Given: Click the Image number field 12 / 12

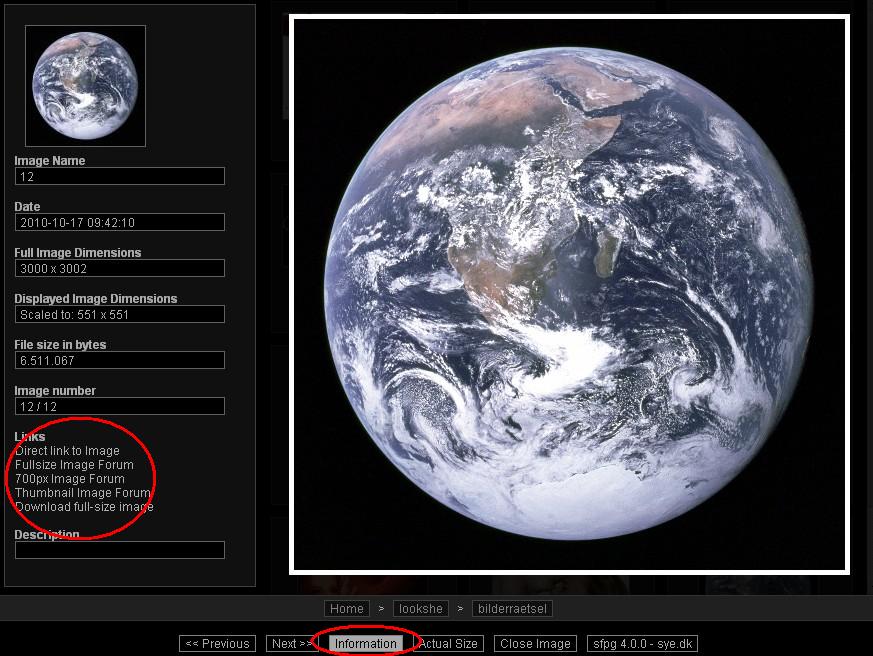Looking at the screenshot, I should coord(120,406).
